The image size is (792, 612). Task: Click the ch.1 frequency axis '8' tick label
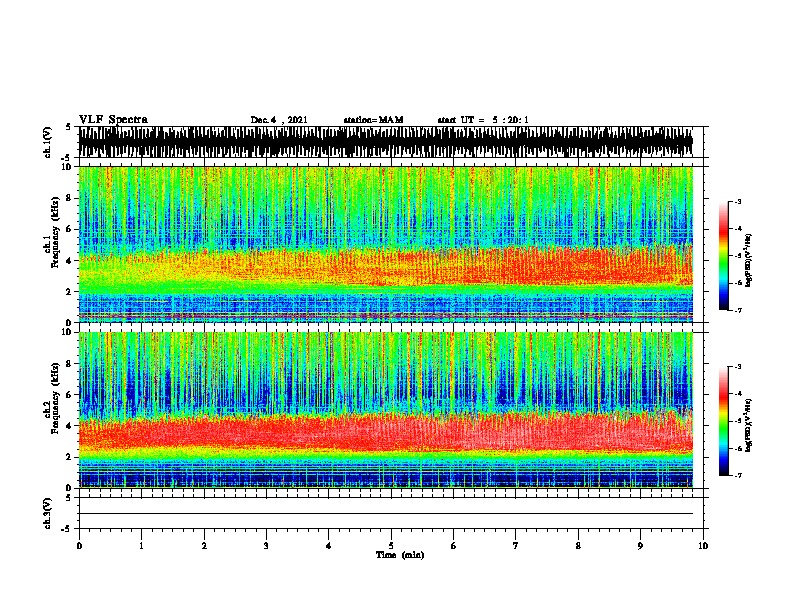69,198
